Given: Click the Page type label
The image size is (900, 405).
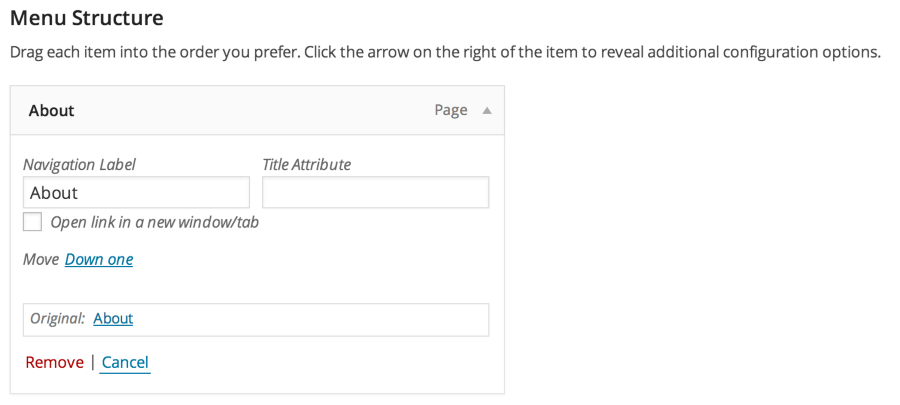Looking at the screenshot, I should tap(450, 111).
